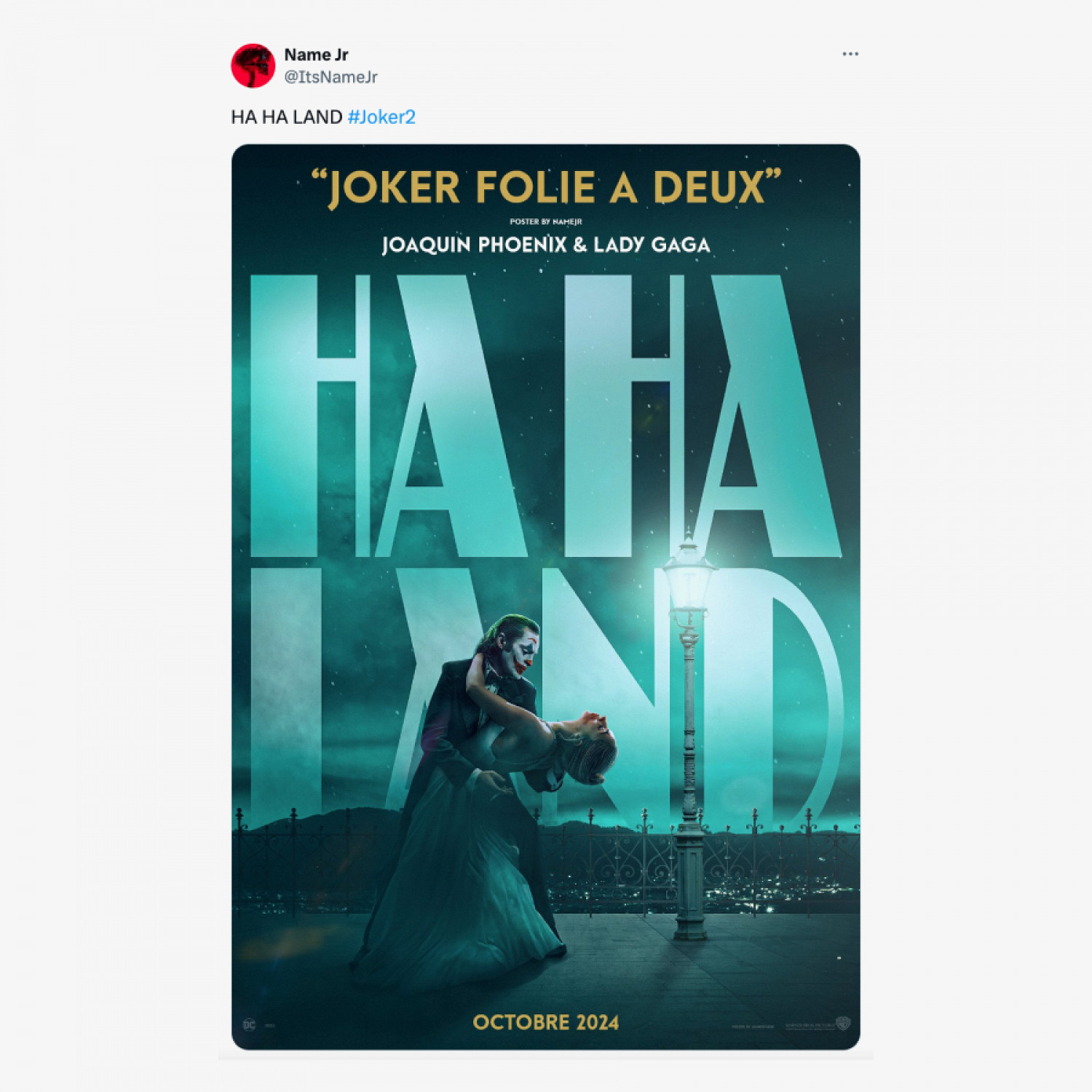Click the Name Jr profile avatar

[253, 66]
